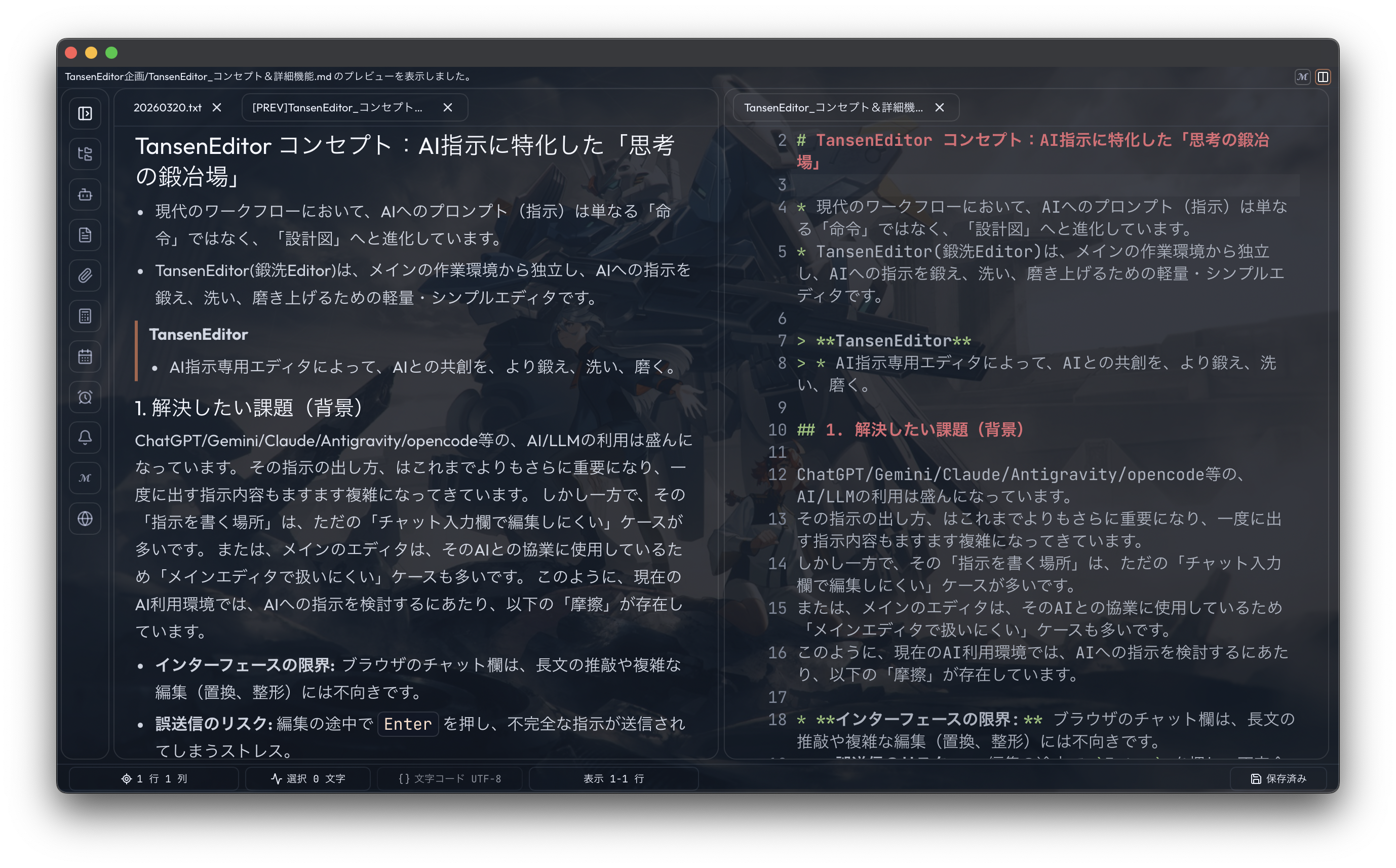Image resolution: width=1396 pixels, height=868 pixels.
Task: Open the calculator icon in sidebar
Action: (85, 317)
